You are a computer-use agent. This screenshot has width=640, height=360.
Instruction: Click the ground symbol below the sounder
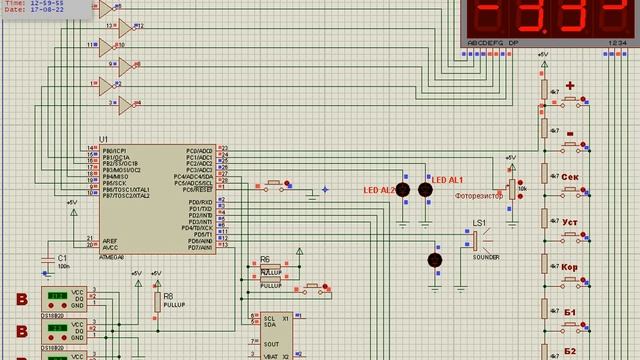coord(460,290)
